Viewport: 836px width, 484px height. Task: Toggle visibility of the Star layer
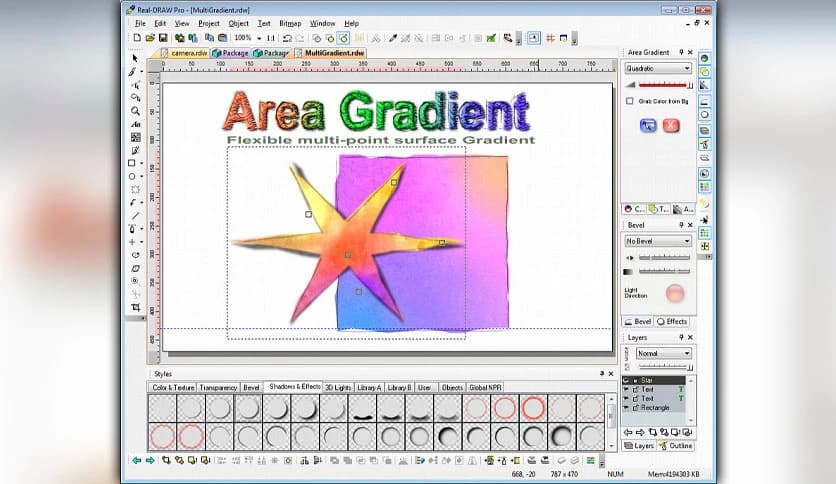(626, 380)
